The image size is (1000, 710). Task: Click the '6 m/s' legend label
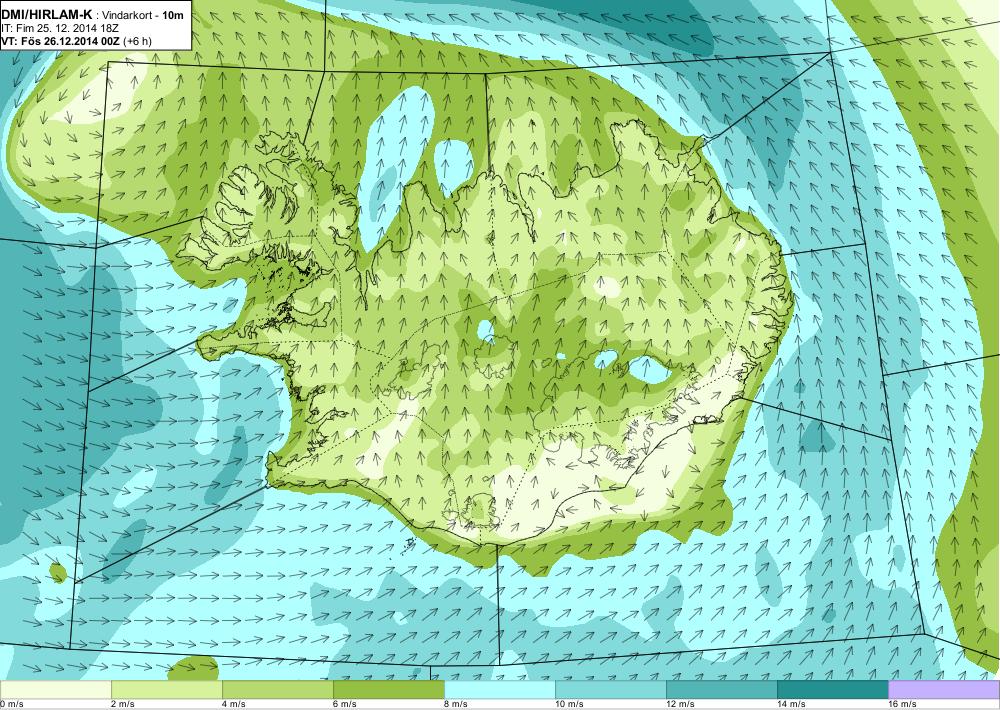click(345, 704)
